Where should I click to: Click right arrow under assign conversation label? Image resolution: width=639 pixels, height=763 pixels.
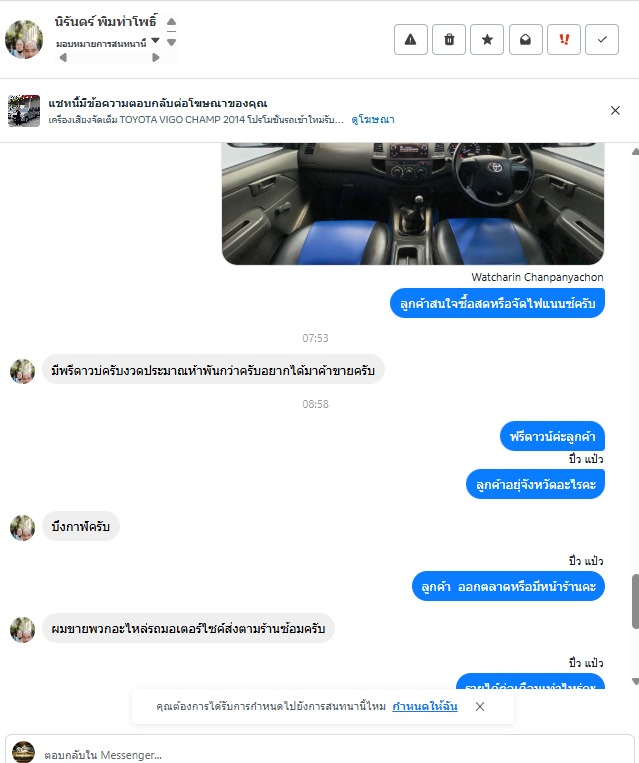pyautogui.click(x=156, y=57)
